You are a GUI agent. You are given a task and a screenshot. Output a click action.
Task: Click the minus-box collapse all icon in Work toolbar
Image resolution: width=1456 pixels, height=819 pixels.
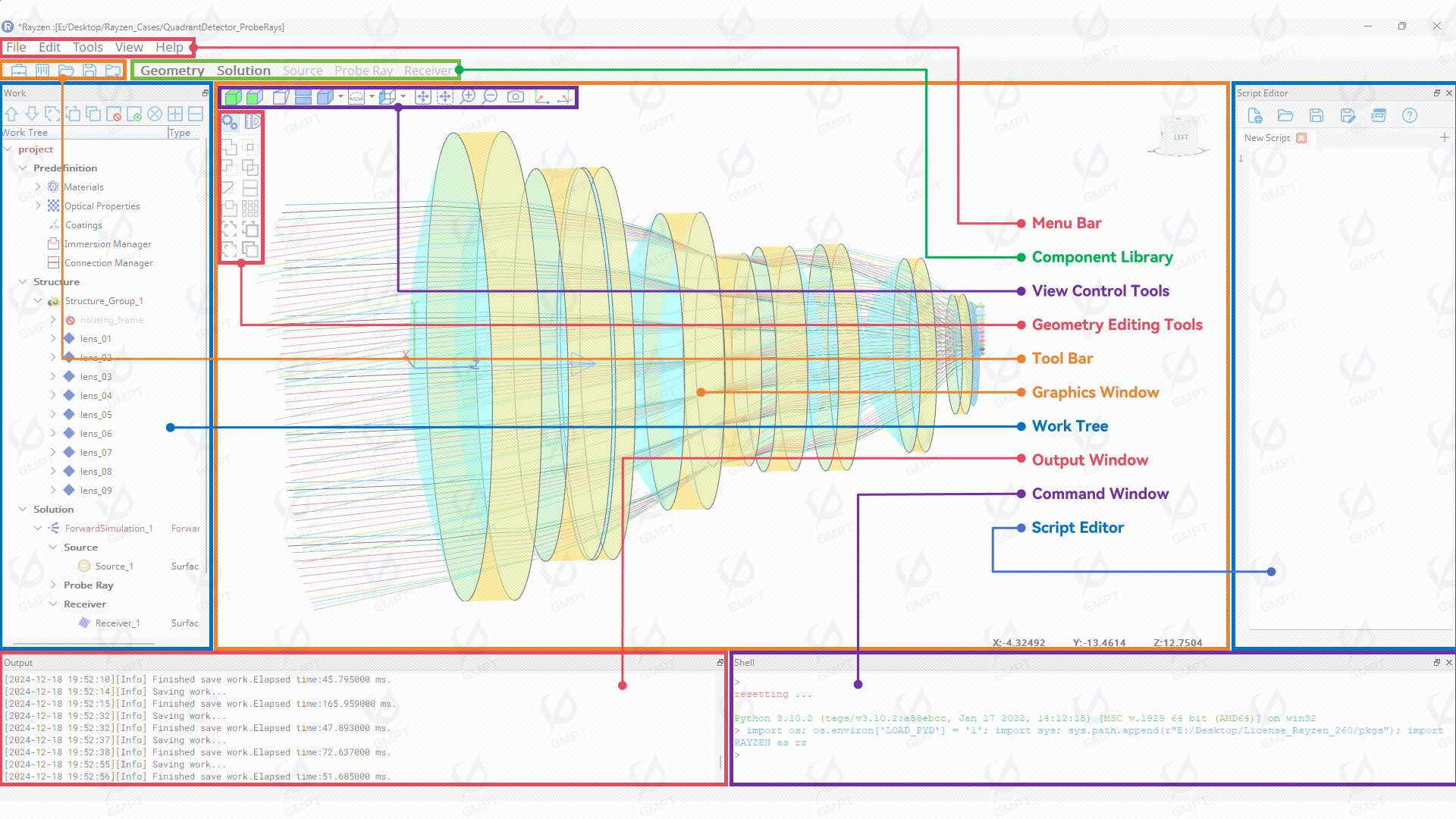[x=196, y=114]
